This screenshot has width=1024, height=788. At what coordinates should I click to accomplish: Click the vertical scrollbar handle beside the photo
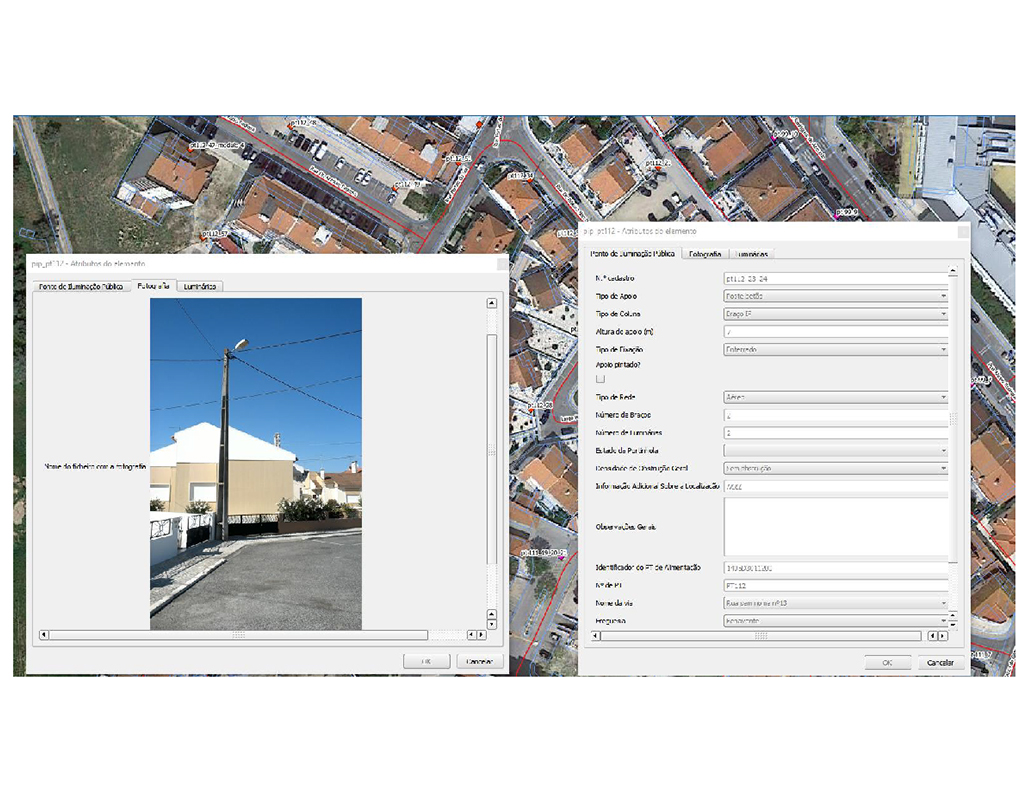click(x=491, y=450)
